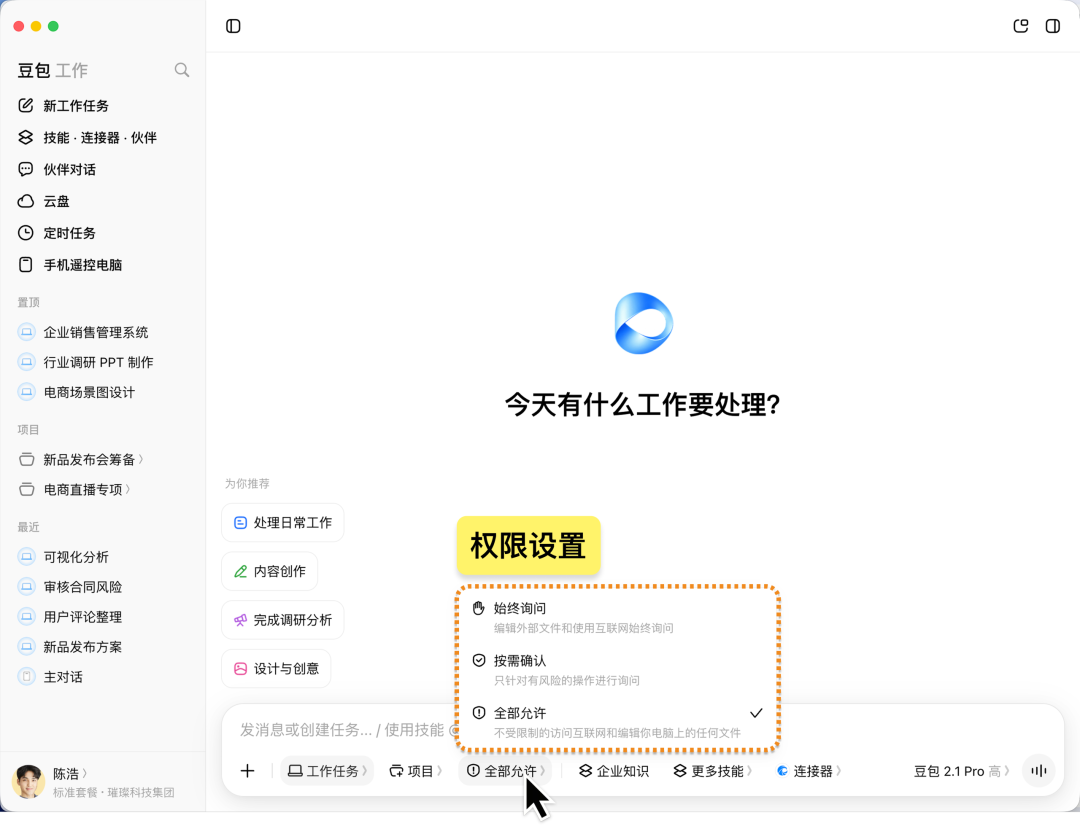Screen dimensions: 1080x826
Task: Open recent item 用户评论整理
Action: click(103, 617)
